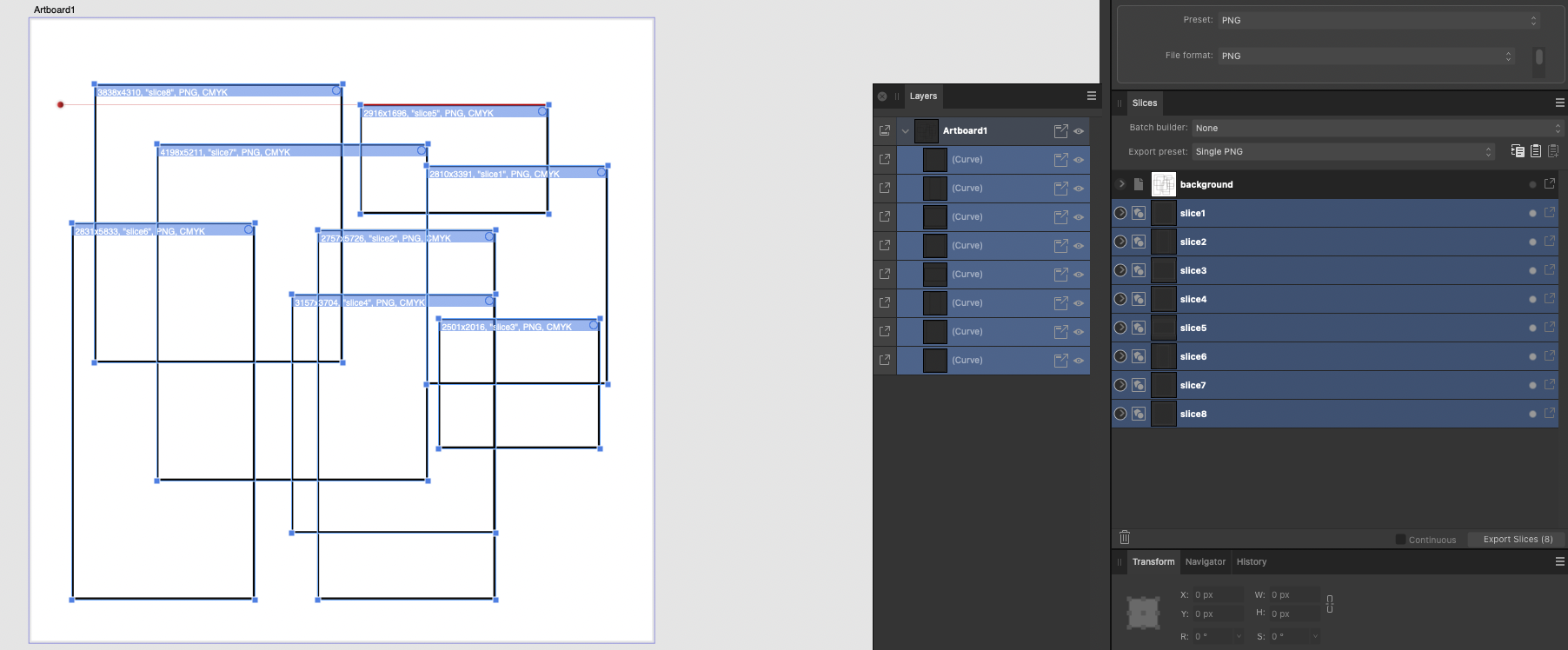Click the export icon on the slice4 row
The height and width of the screenshot is (650, 1568).
click(1550, 299)
